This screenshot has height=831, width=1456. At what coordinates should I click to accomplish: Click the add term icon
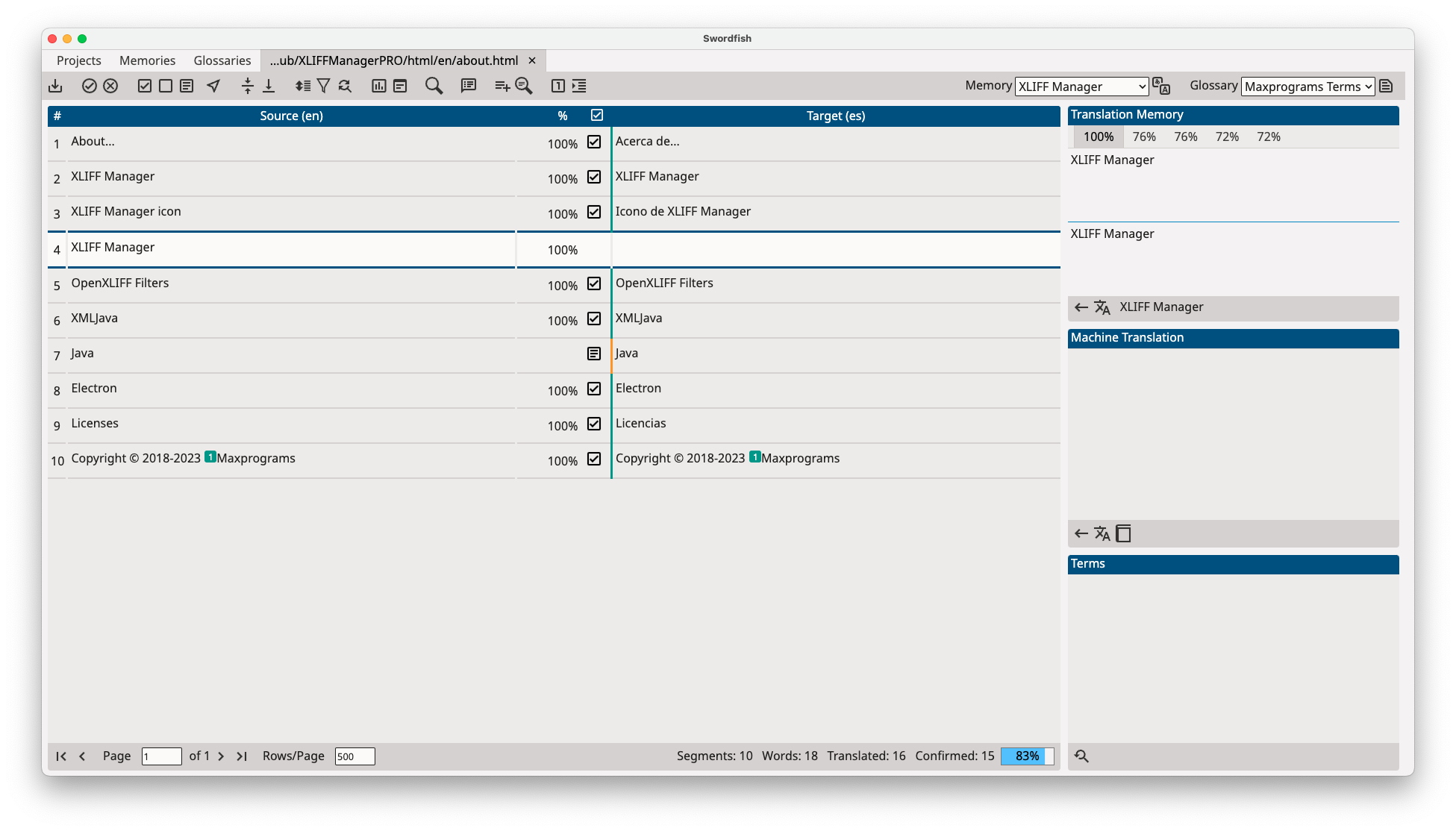(502, 86)
